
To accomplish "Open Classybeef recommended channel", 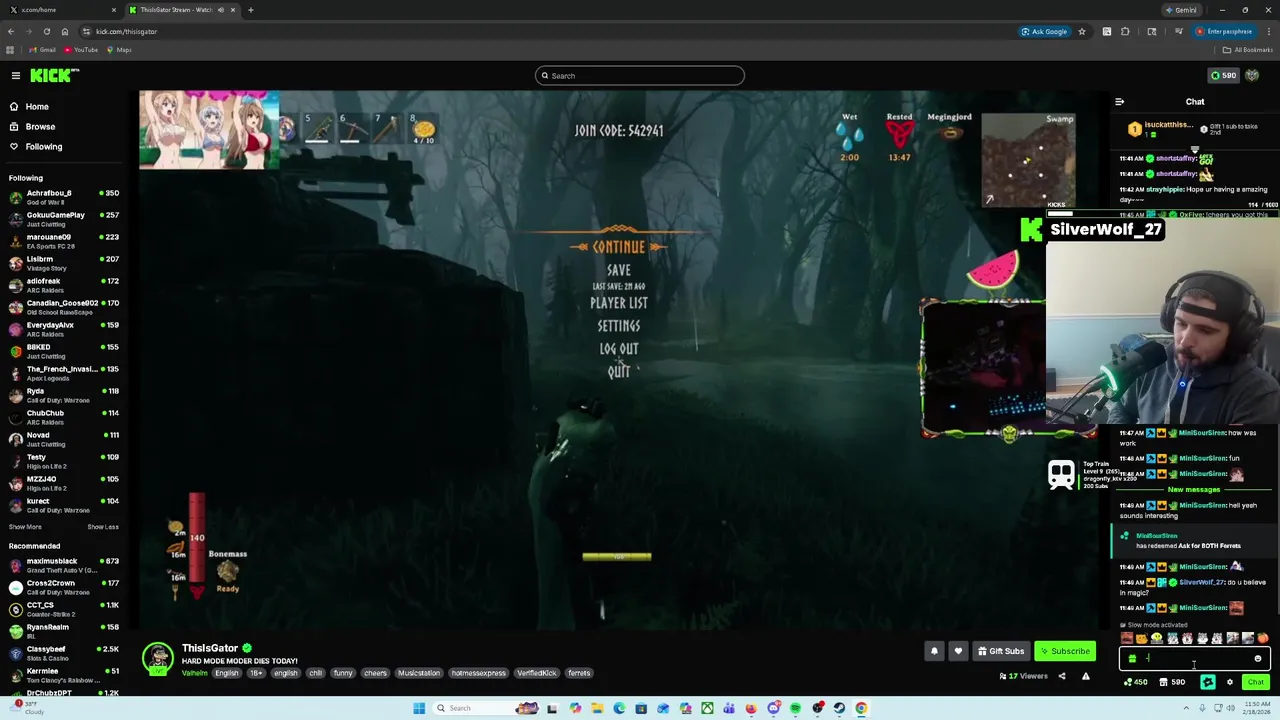I will [63, 653].
